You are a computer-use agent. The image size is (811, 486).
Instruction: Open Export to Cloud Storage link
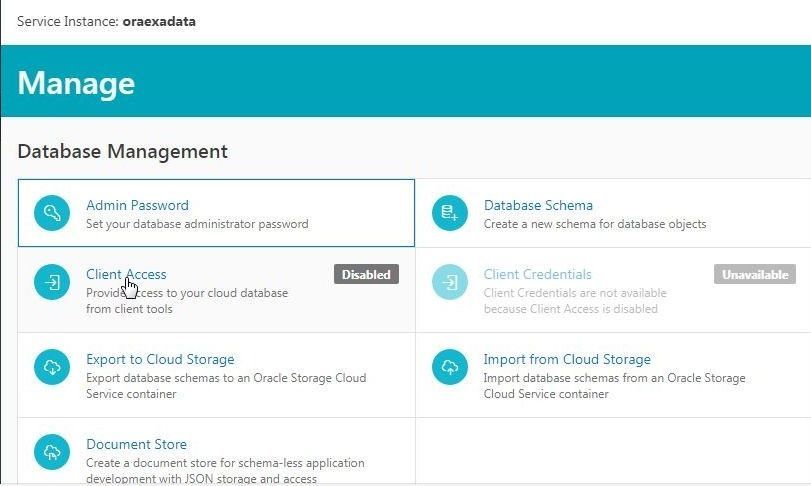tap(160, 359)
